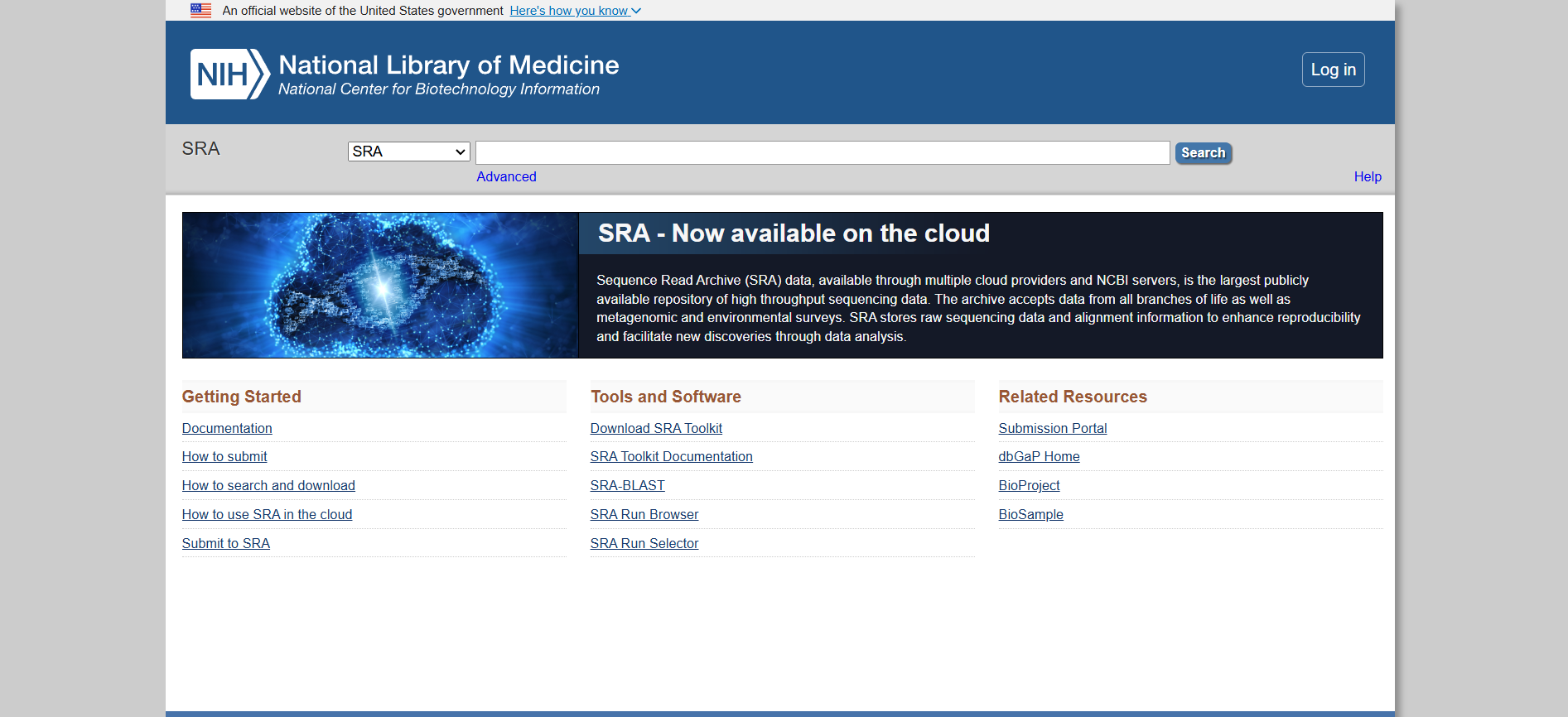
Task: Open the SRA database dropdown
Action: coord(409,152)
